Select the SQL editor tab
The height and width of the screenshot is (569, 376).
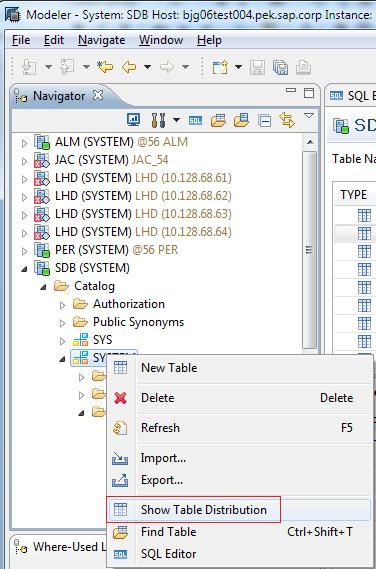(x=352, y=96)
